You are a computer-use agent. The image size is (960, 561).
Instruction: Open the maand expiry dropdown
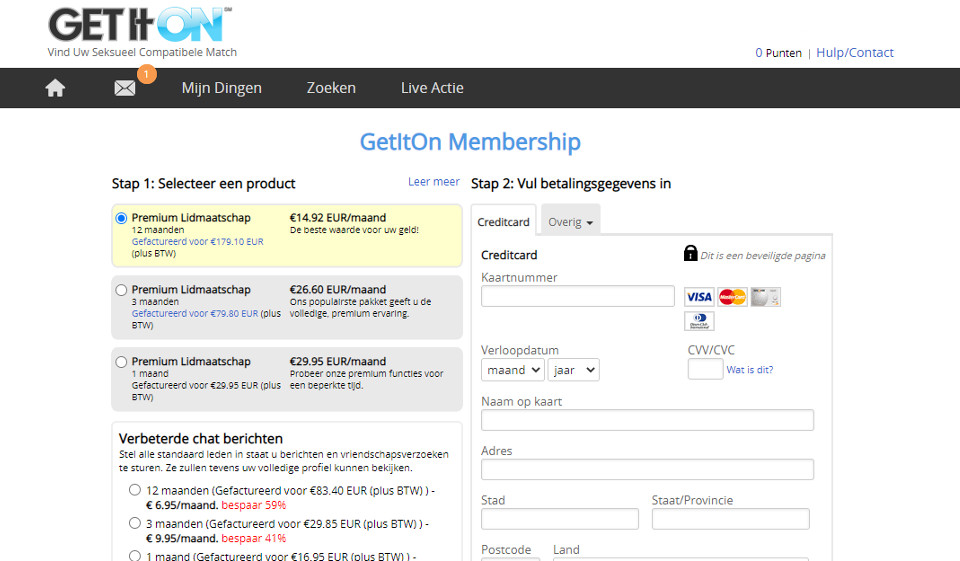click(512, 370)
